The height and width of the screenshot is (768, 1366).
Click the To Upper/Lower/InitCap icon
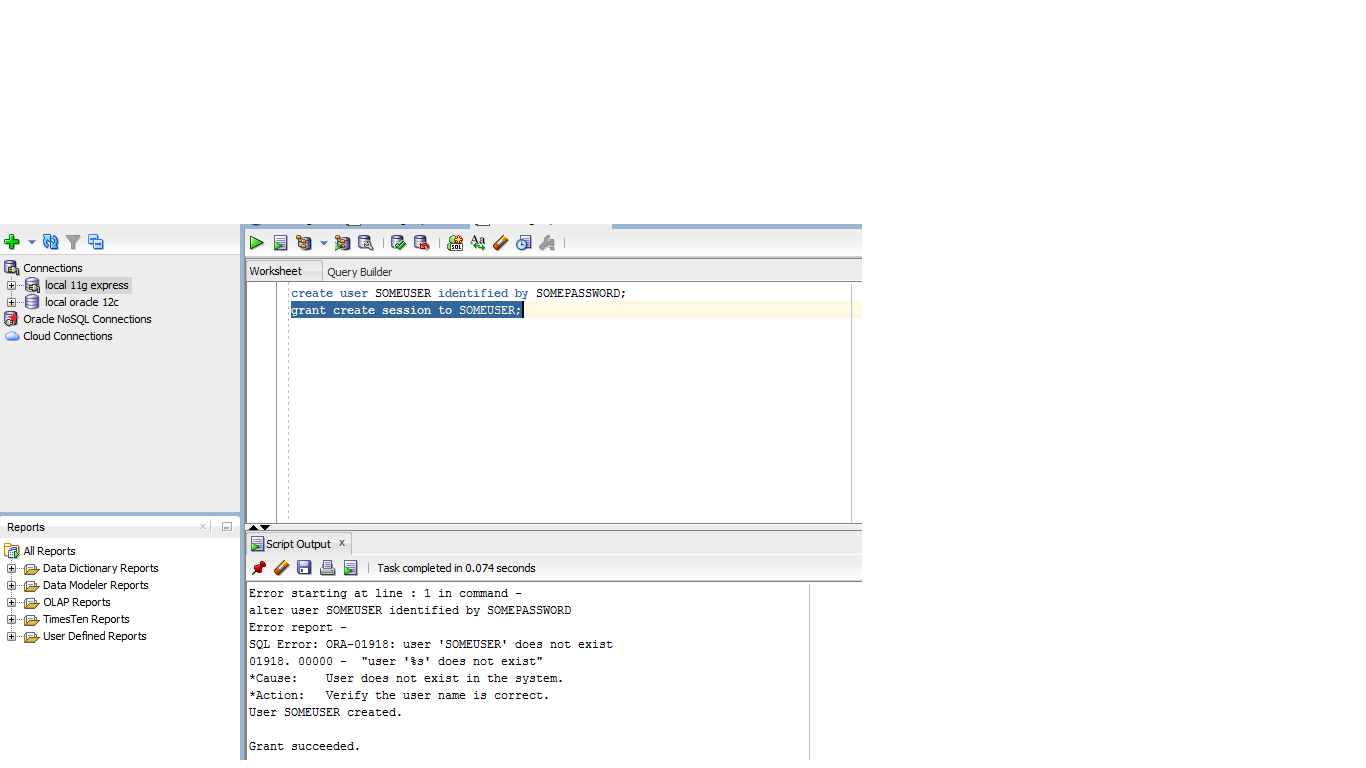478,242
